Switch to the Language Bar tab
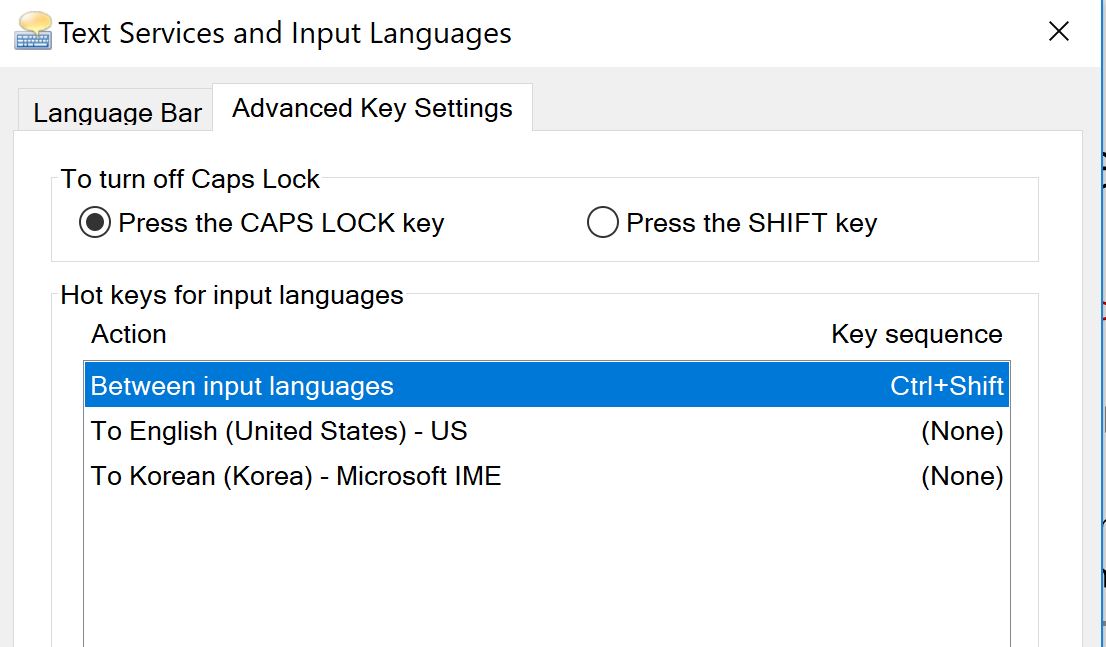 tap(116, 111)
